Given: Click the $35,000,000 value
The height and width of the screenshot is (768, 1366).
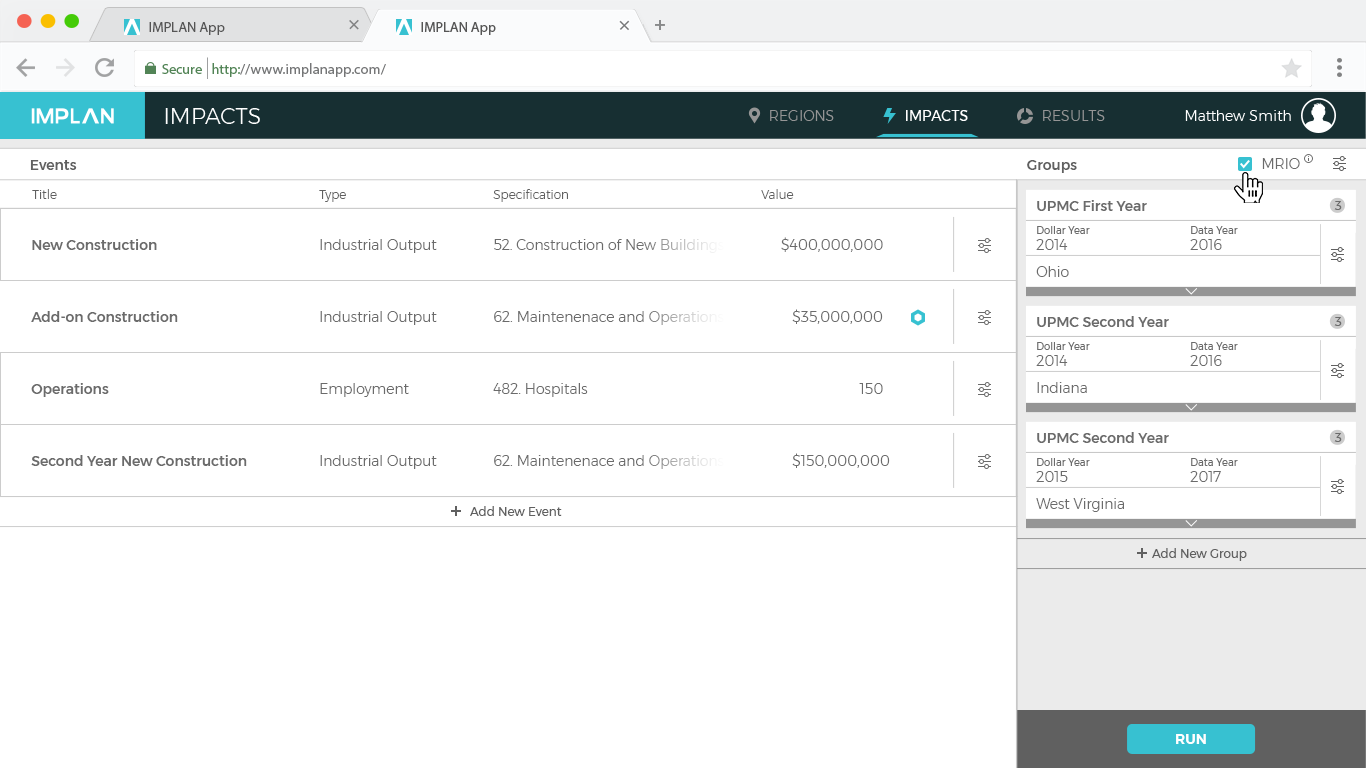Looking at the screenshot, I should 837,317.
